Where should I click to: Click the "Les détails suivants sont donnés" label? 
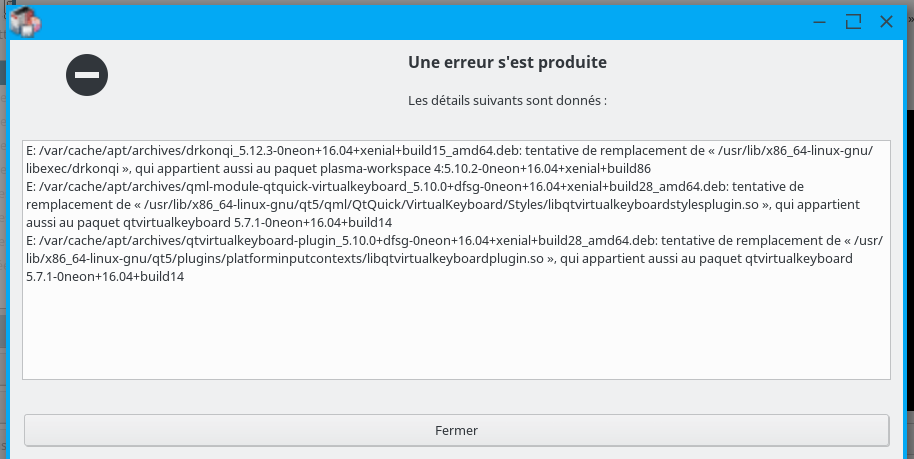tap(507, 101)
